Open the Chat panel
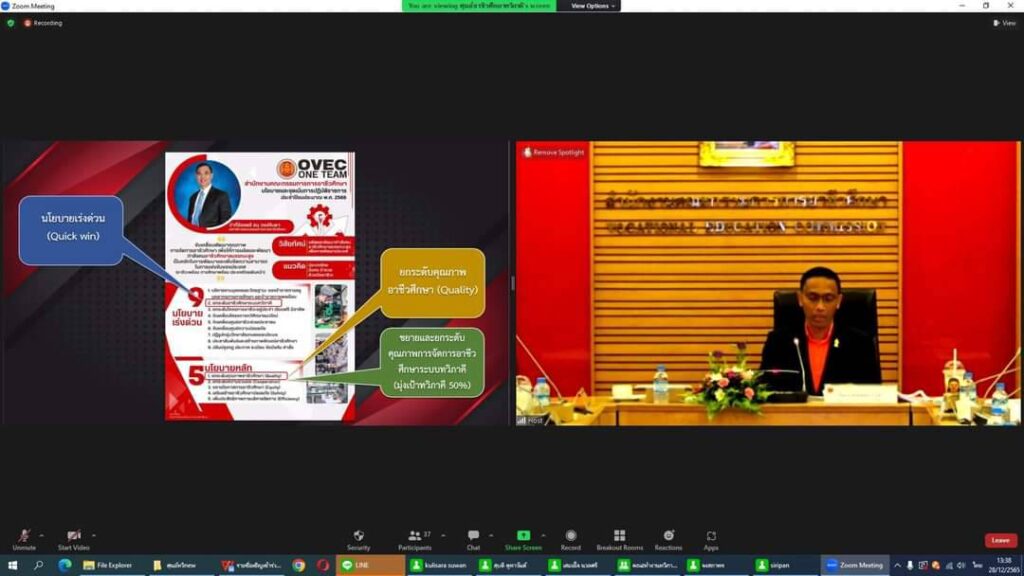The height and width of the screenshot is (576, 1024). (x=473, y=537)
